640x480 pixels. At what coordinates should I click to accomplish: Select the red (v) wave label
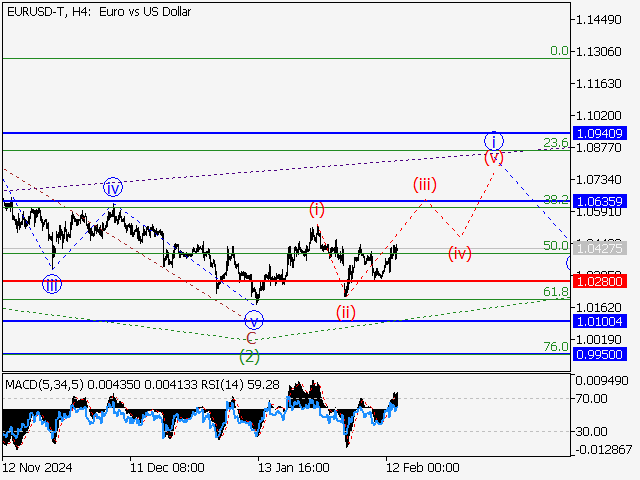tap(494, 158)
